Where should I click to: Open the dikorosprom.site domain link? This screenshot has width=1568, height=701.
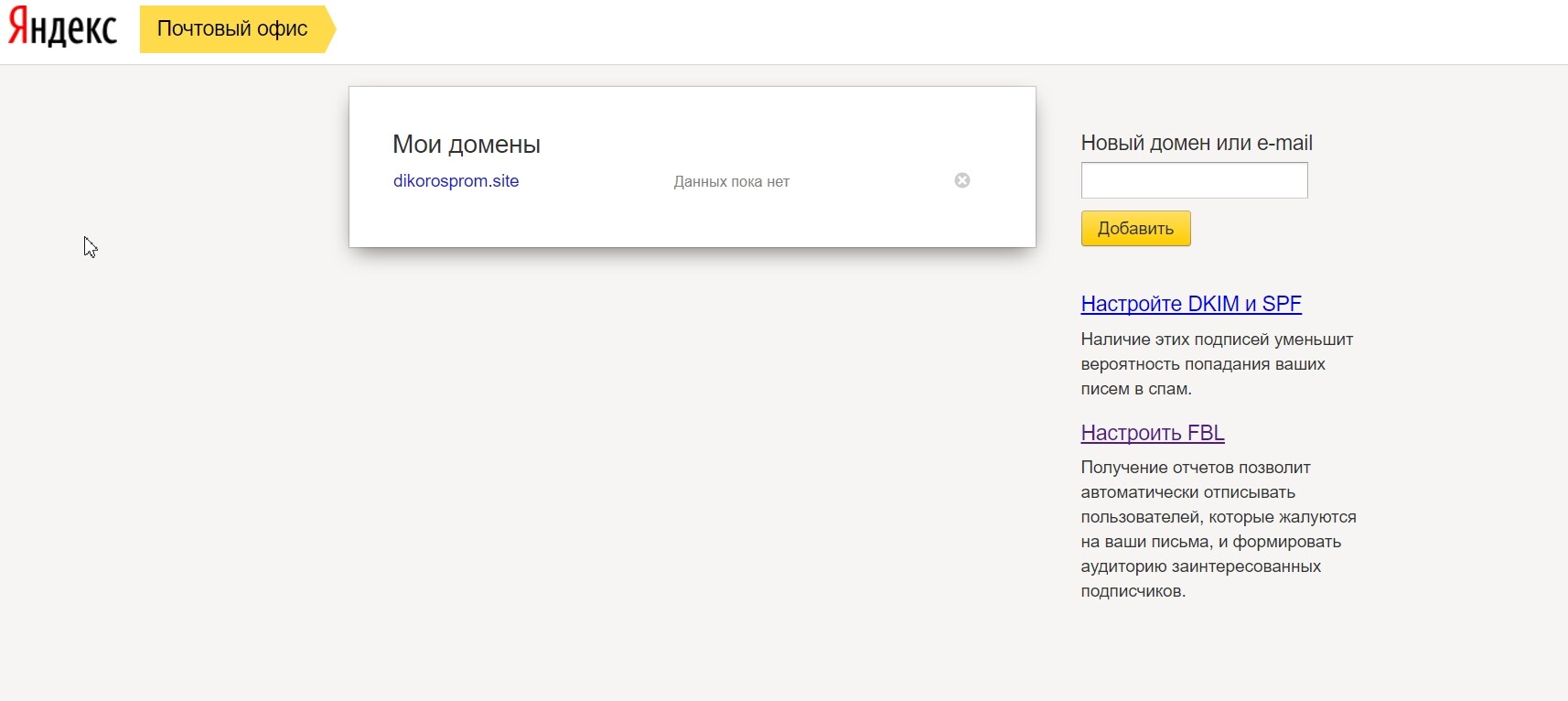456,181
